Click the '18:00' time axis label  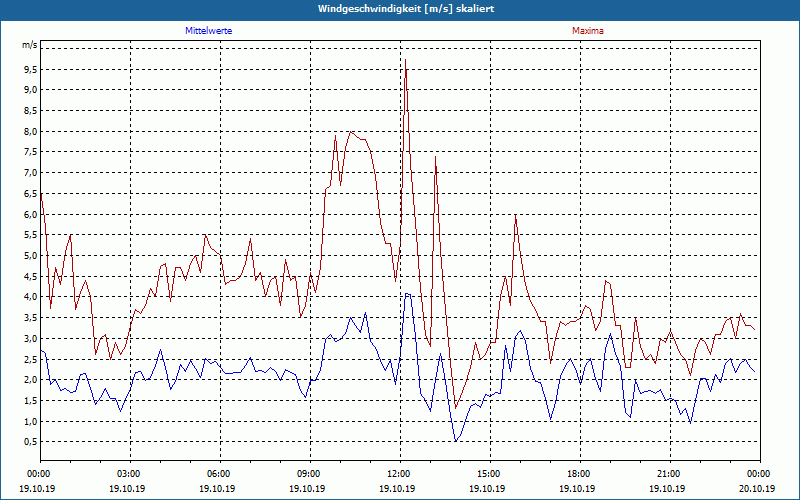pos(577,474)
